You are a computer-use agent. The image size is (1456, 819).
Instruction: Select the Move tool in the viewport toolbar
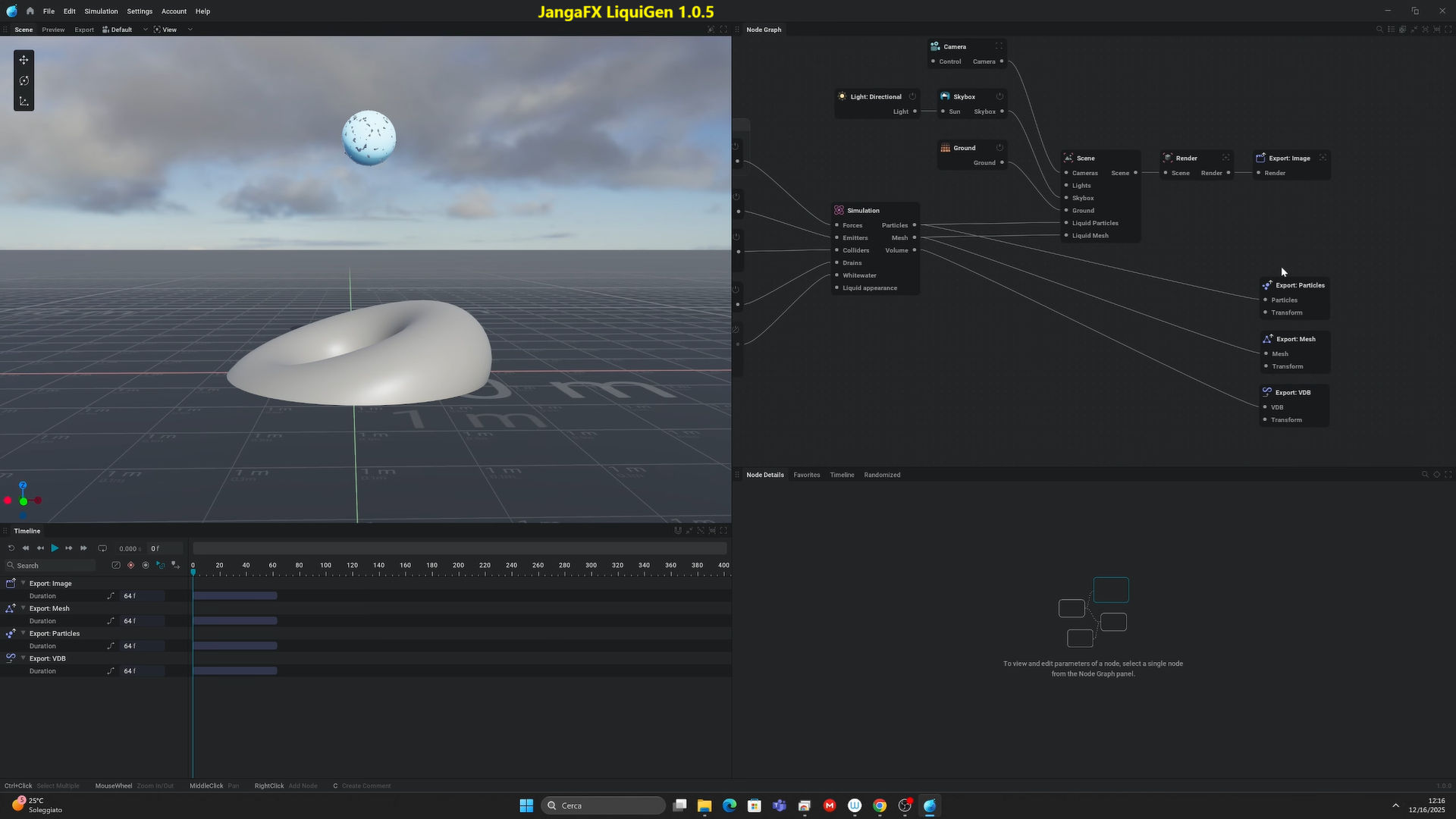[x=24, y=59]
